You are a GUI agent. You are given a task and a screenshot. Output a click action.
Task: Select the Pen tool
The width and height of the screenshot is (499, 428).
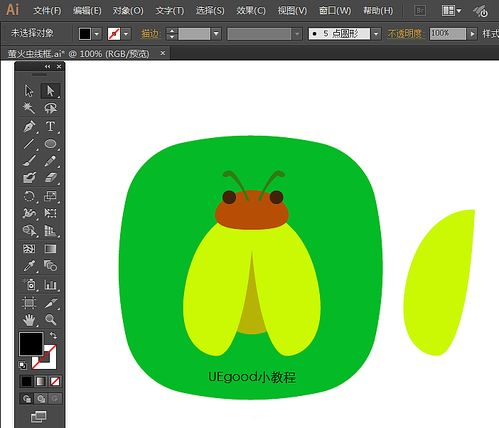[29, 127]
